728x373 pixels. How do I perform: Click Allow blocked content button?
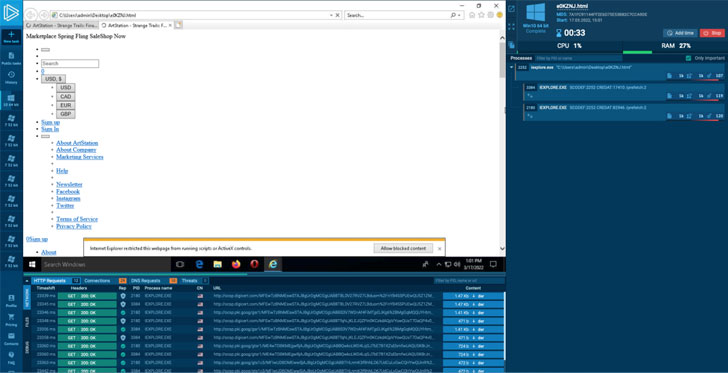[x=403, y=249]
